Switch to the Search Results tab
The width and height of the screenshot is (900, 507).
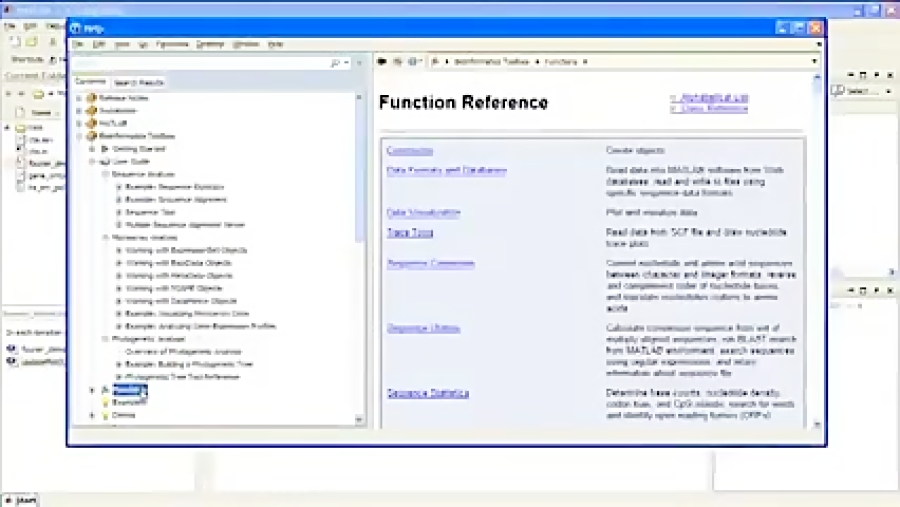pyautogui.click(x=138, y=83)
